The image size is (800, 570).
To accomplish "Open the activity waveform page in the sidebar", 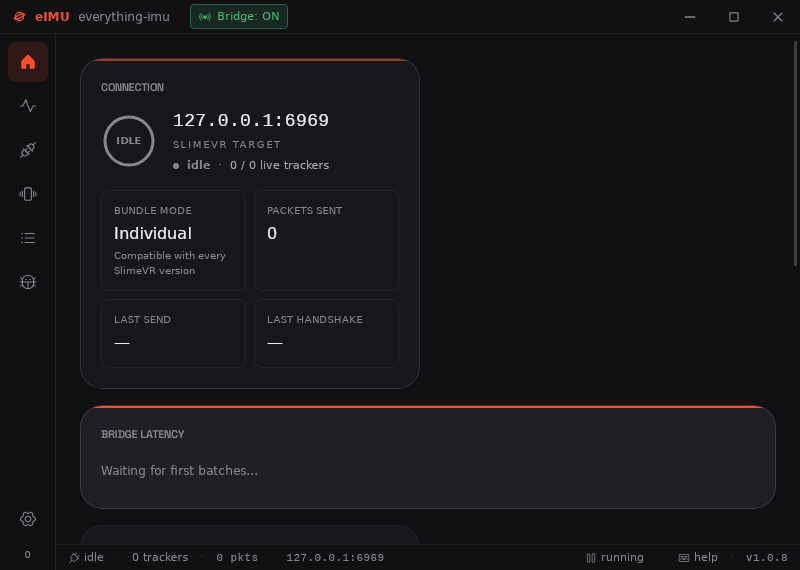I will point(28,106).
